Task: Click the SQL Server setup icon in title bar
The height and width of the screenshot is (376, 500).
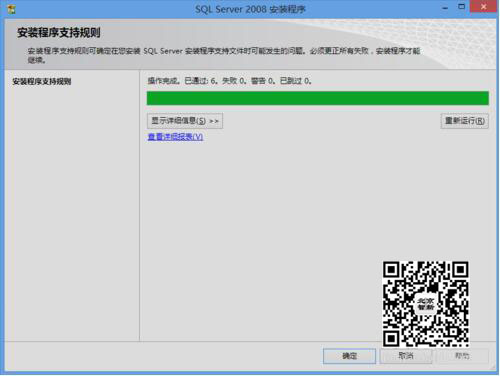Action: 11,9
